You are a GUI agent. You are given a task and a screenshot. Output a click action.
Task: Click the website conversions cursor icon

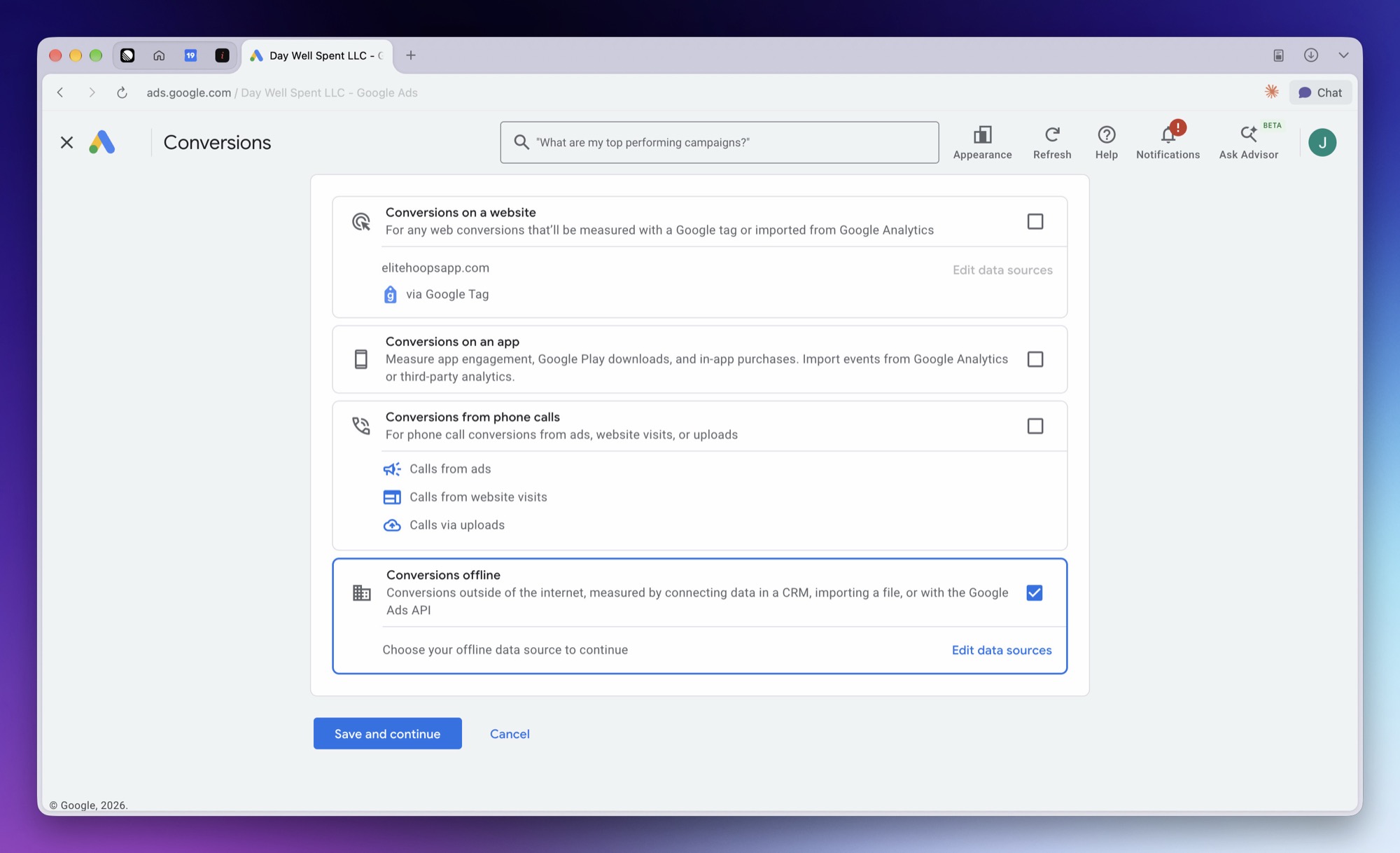click(x=361, y=222)
